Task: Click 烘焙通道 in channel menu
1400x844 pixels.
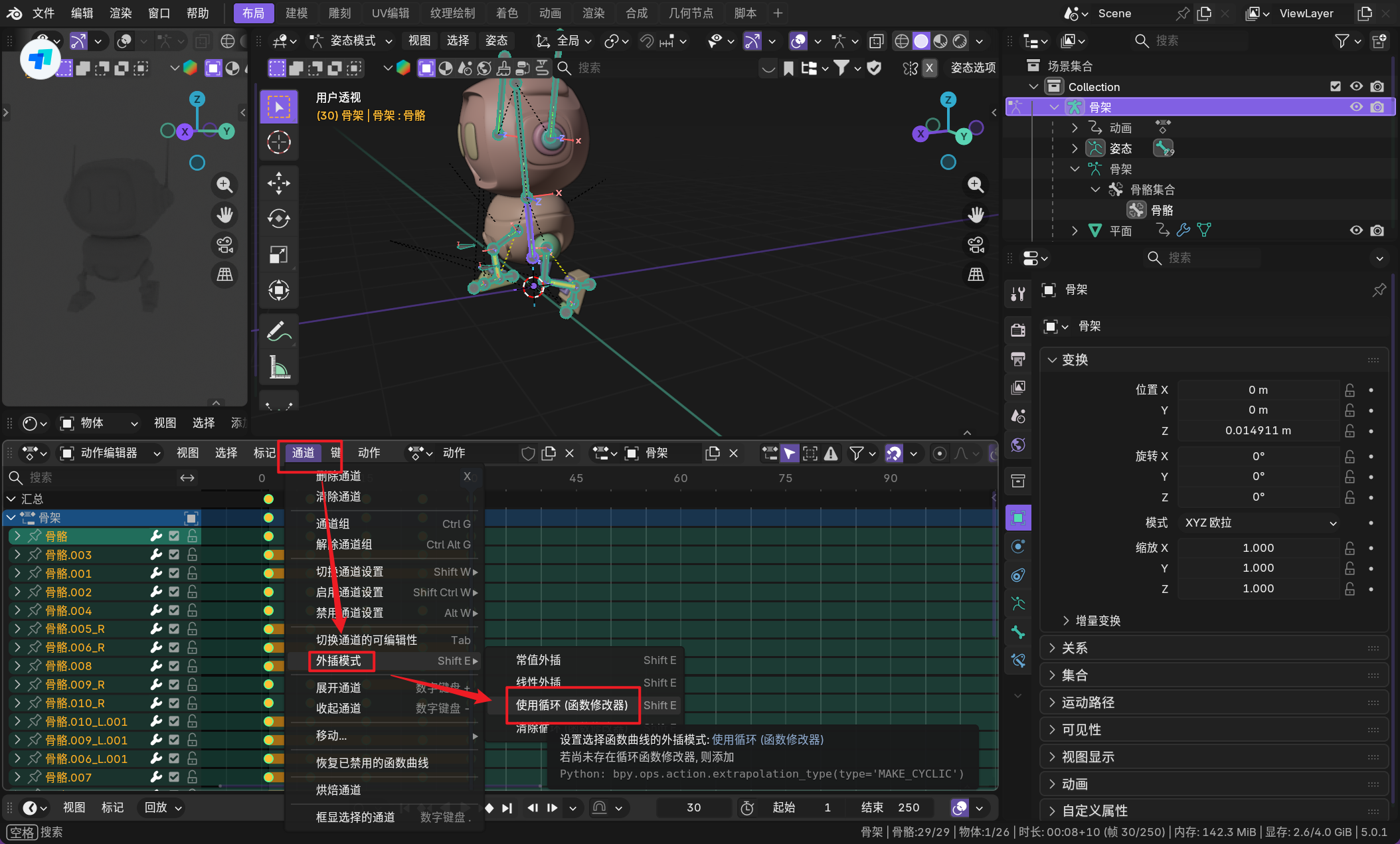Action: 339,790
